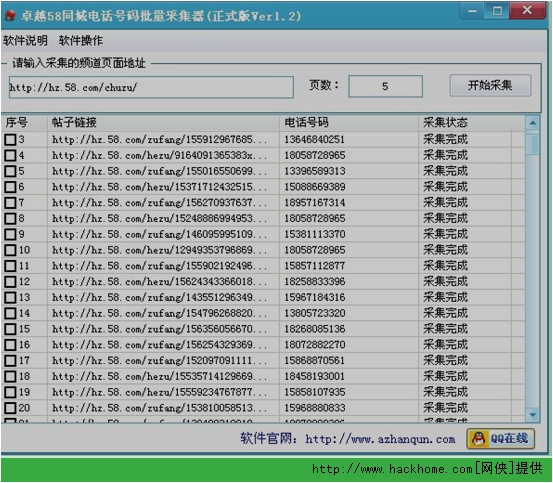
Task: Sort by the 帖子链接 column header
Action: point(163,123)
